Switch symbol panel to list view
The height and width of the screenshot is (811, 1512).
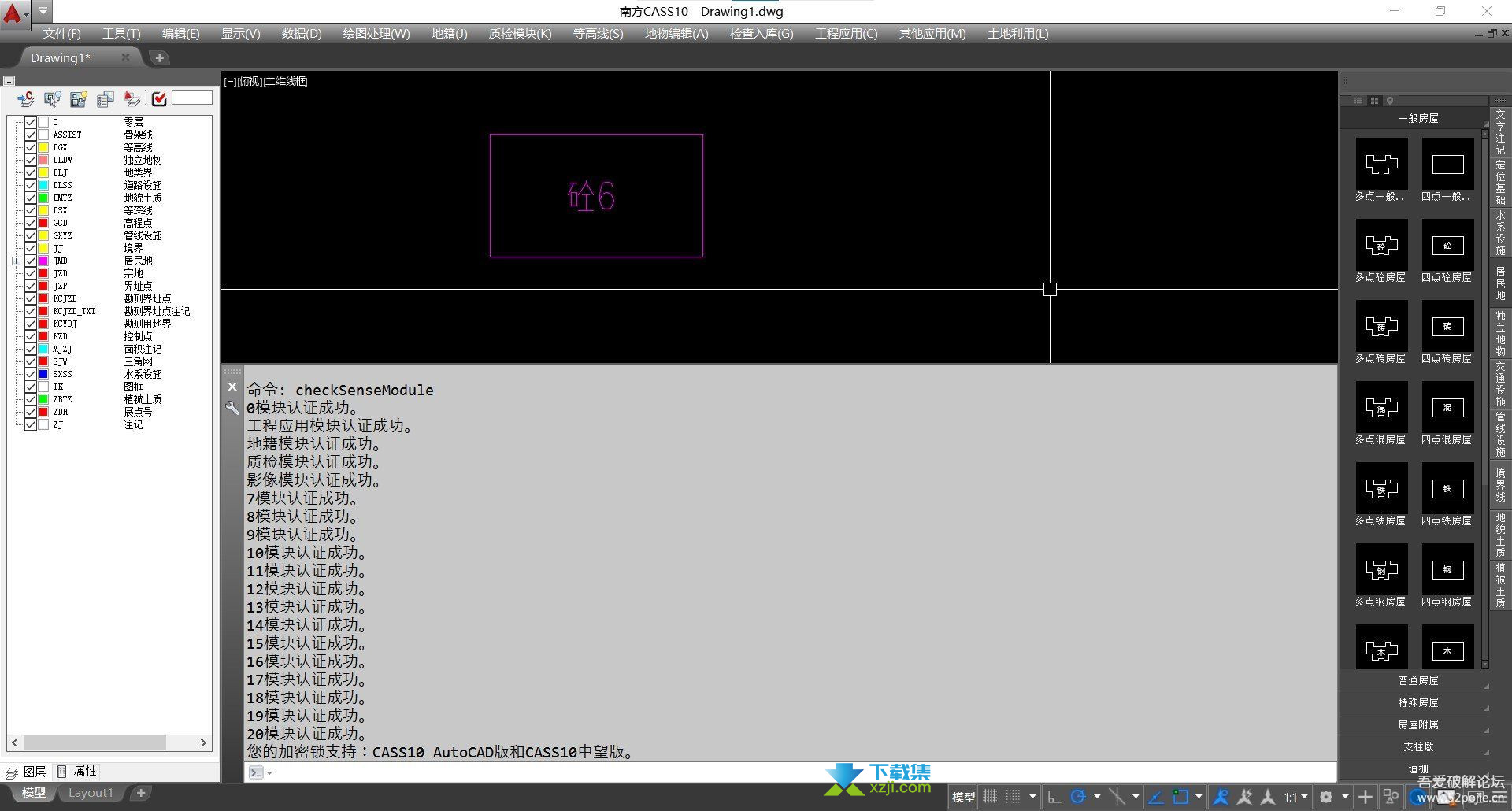1358,101
